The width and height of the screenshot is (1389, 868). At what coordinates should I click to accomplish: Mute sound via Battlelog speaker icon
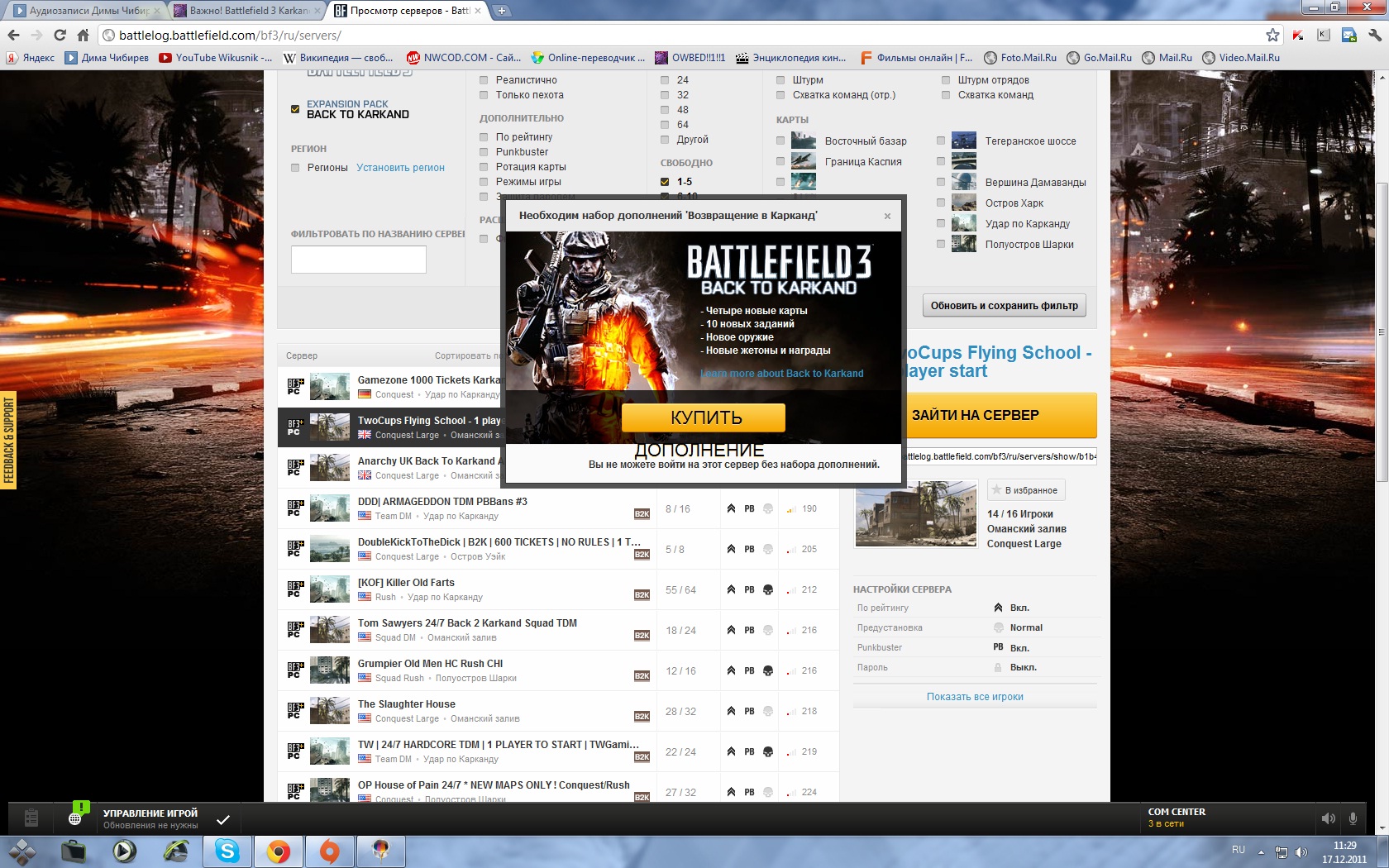pyautogui.click(x=1328, y=818)
